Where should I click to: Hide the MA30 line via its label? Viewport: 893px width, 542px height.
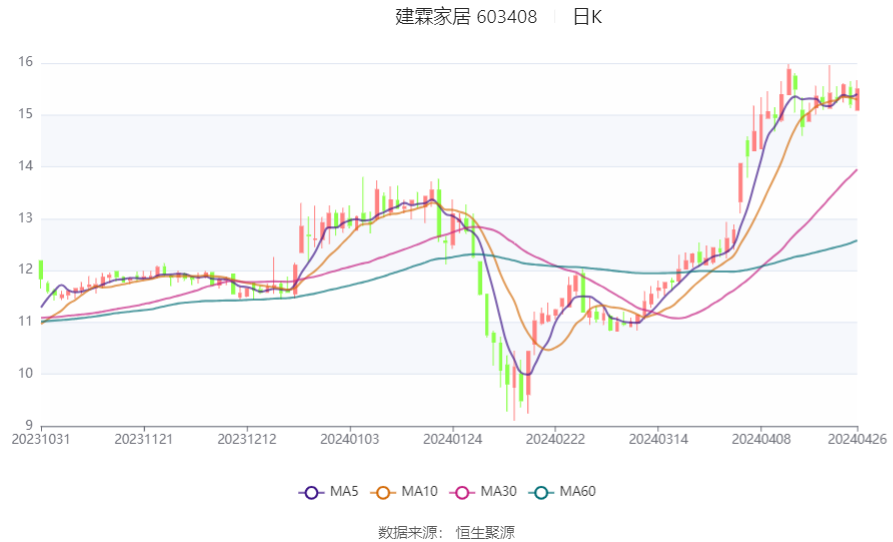click(x=498, y=491)
